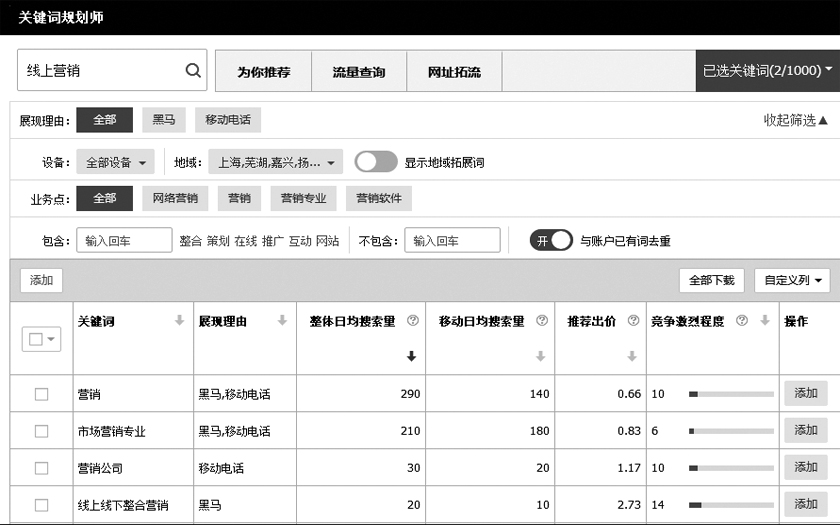Screen dimensions: 840x525
Task: Sort arrow under 移动日均搜索量 column
Action: [x=541, y=356]
